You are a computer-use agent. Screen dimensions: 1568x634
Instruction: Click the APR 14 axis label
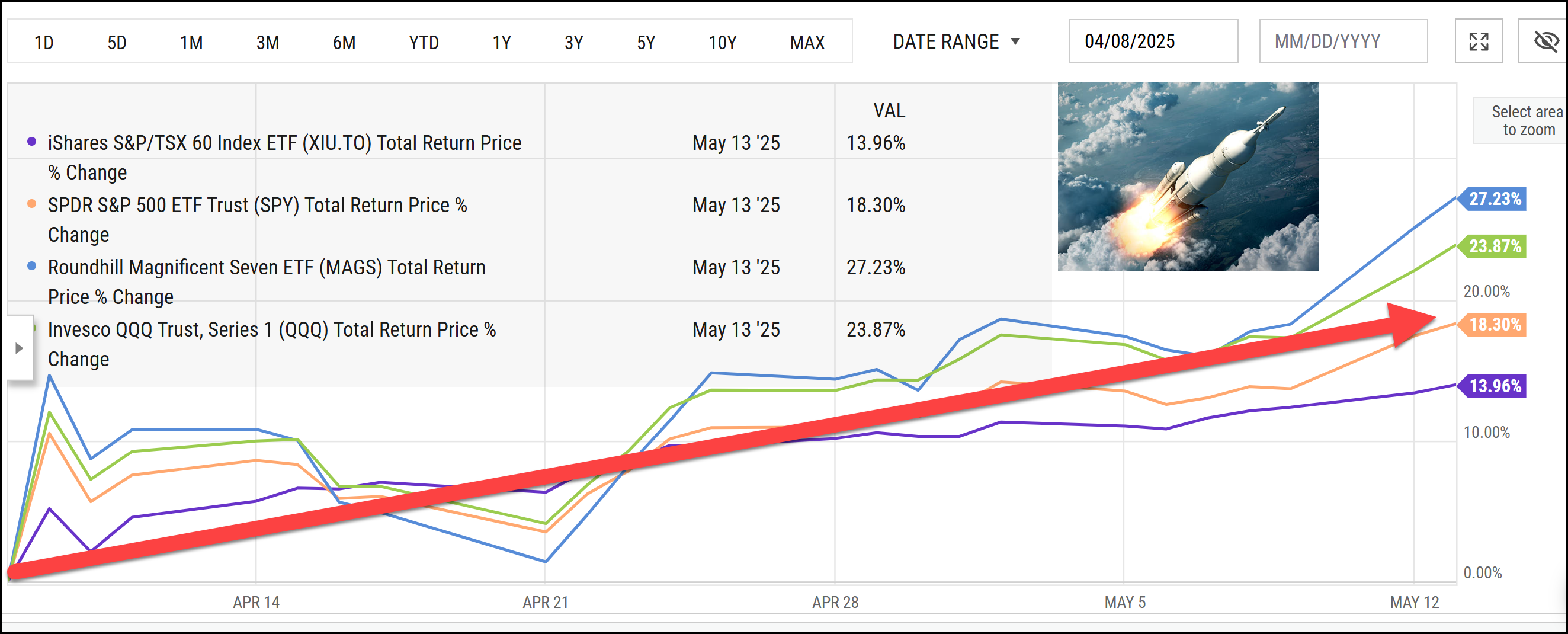click(x=256, y=602)
